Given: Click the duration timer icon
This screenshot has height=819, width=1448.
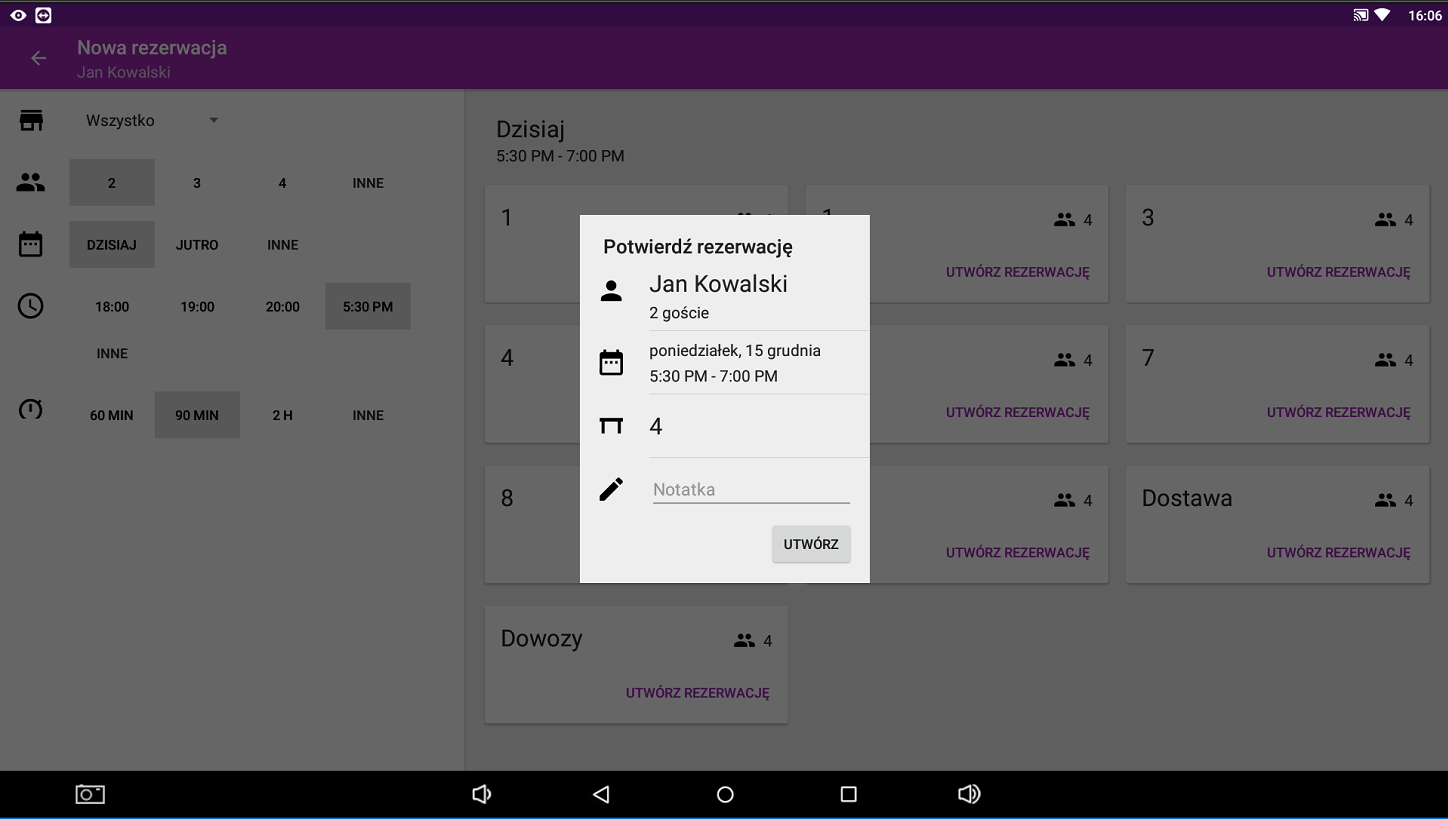Looking at the screenshot, I should tap(31, 409).
